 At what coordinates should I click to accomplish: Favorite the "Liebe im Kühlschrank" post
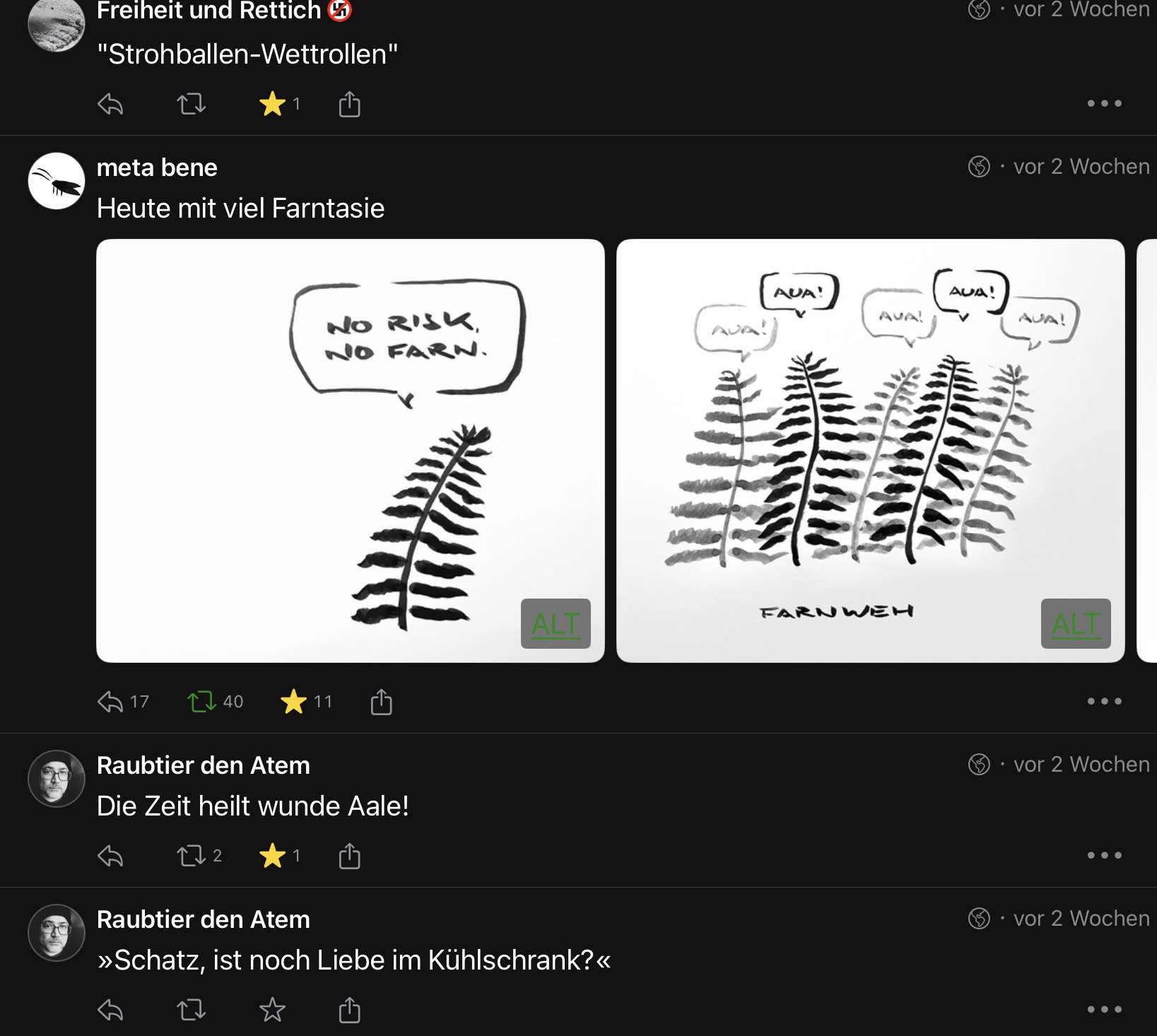[x=272, y=1010]
